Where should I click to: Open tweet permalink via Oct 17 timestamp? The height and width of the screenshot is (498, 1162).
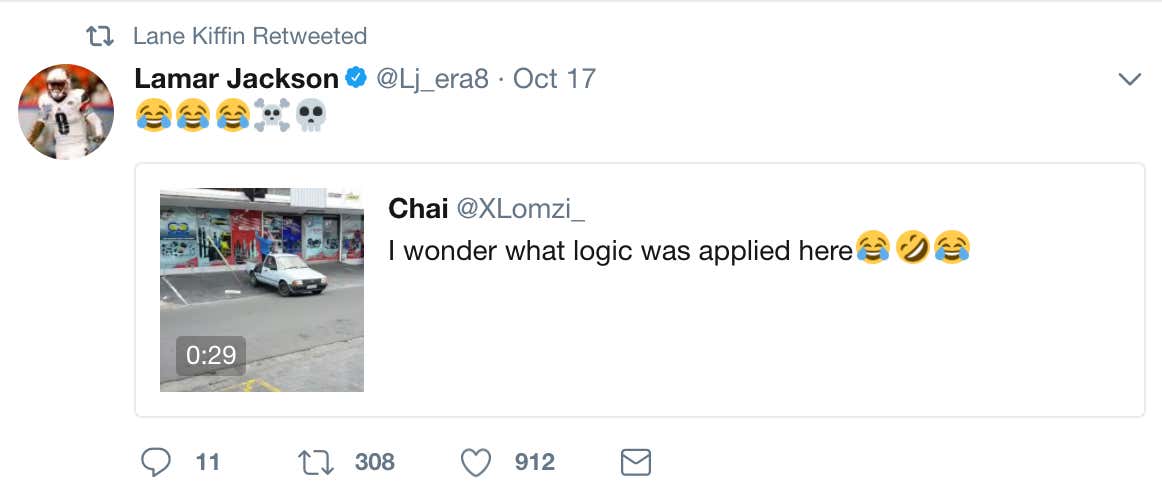coord(554,78)
